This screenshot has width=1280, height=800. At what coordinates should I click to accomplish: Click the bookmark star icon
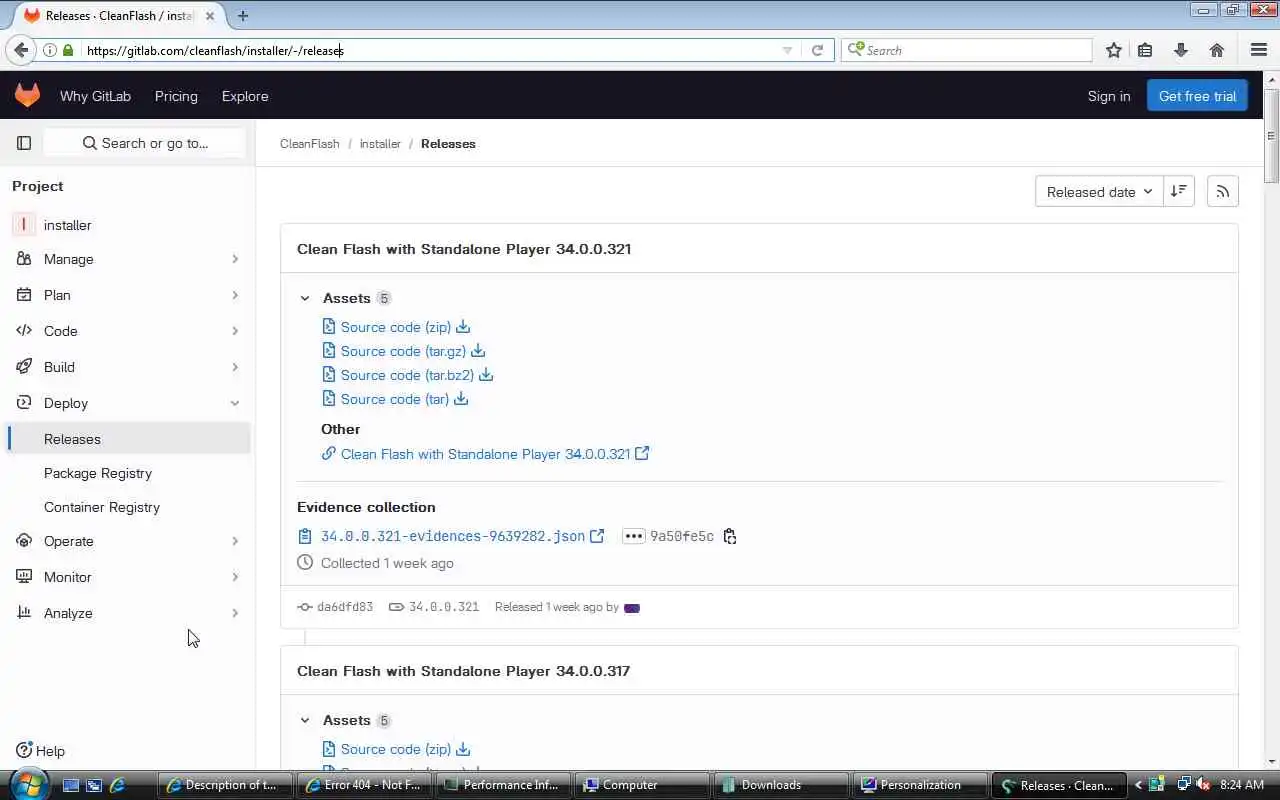pos(1113,50)
